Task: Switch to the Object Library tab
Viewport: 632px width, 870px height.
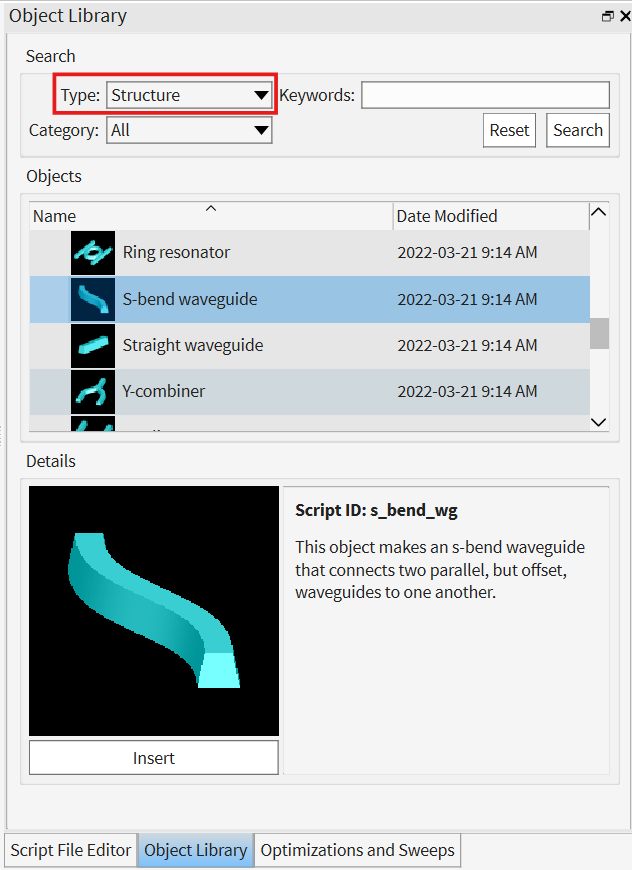Action: pyautogui.click(x=195, y=850)
